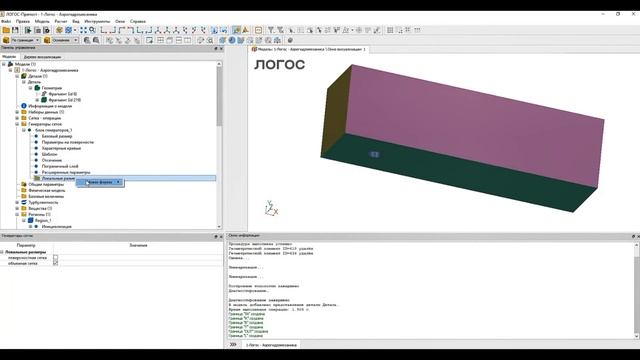Close the Генераторы сеток properties panel
The height and width of the screenshot is (360, 640).
[221, 236]
